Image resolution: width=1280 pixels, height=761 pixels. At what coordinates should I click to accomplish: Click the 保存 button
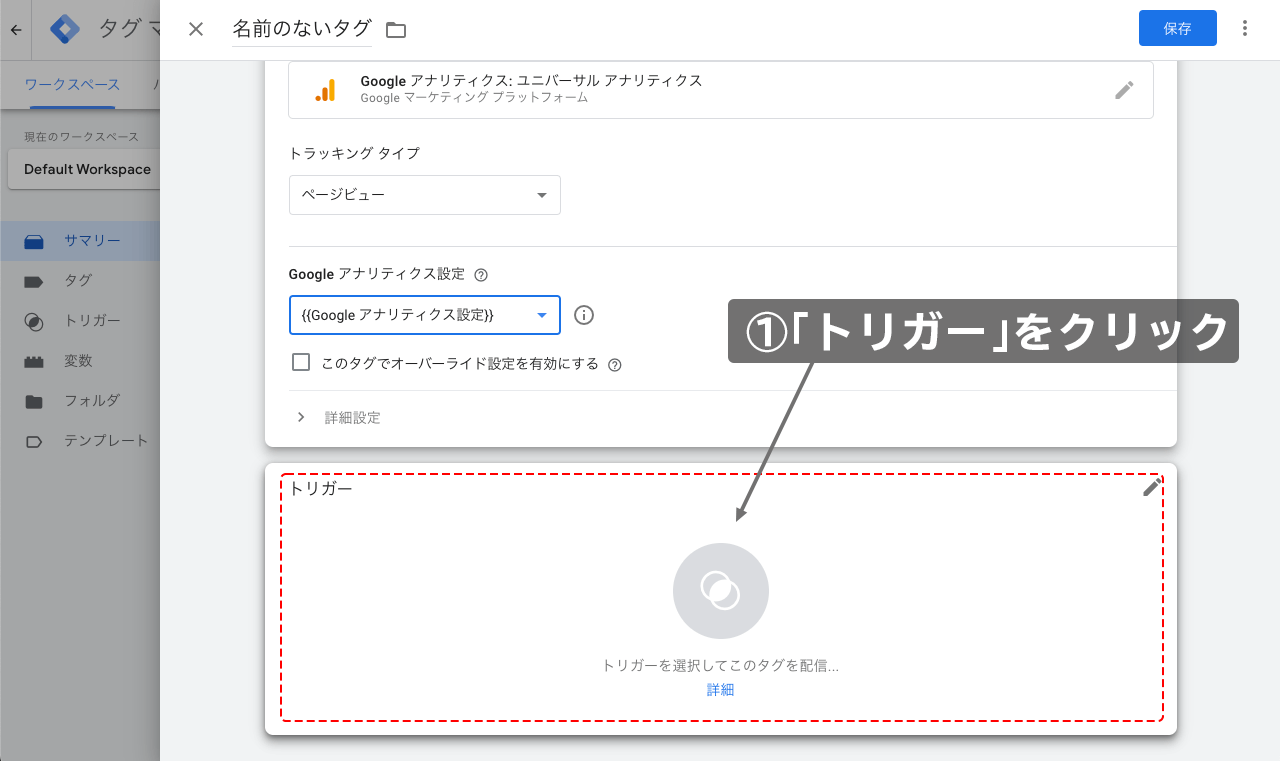pos(1177,28)
